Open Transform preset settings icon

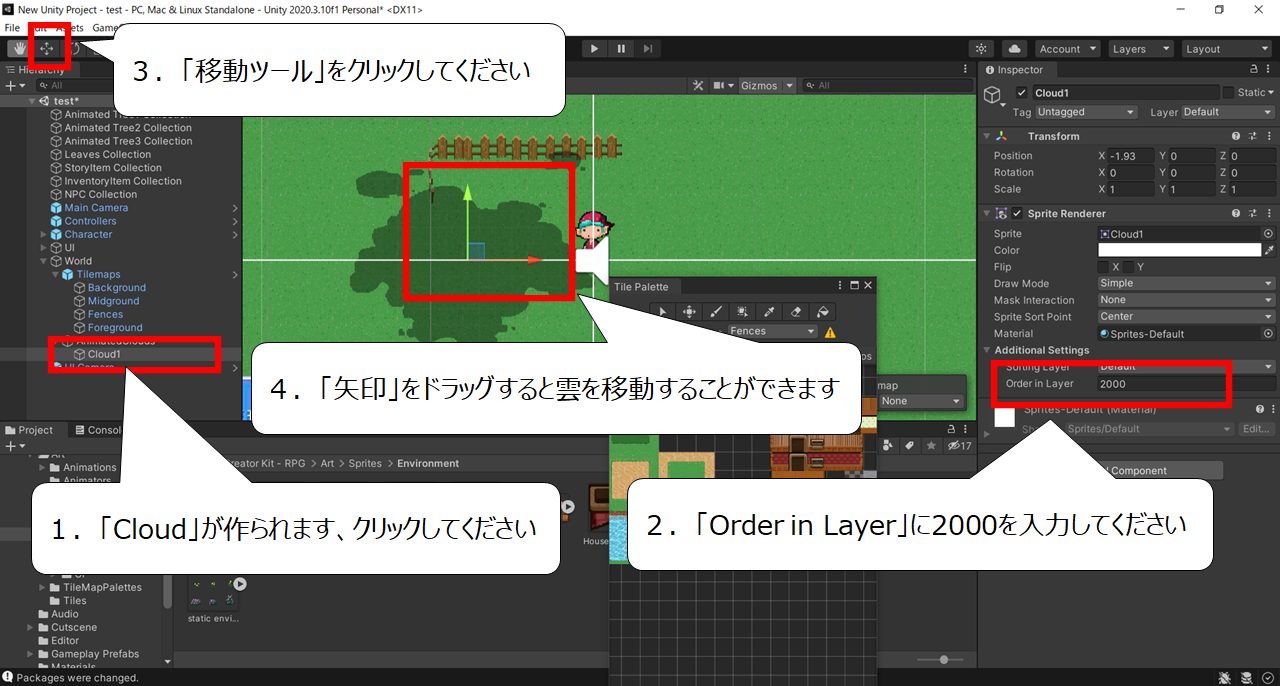1253,136
